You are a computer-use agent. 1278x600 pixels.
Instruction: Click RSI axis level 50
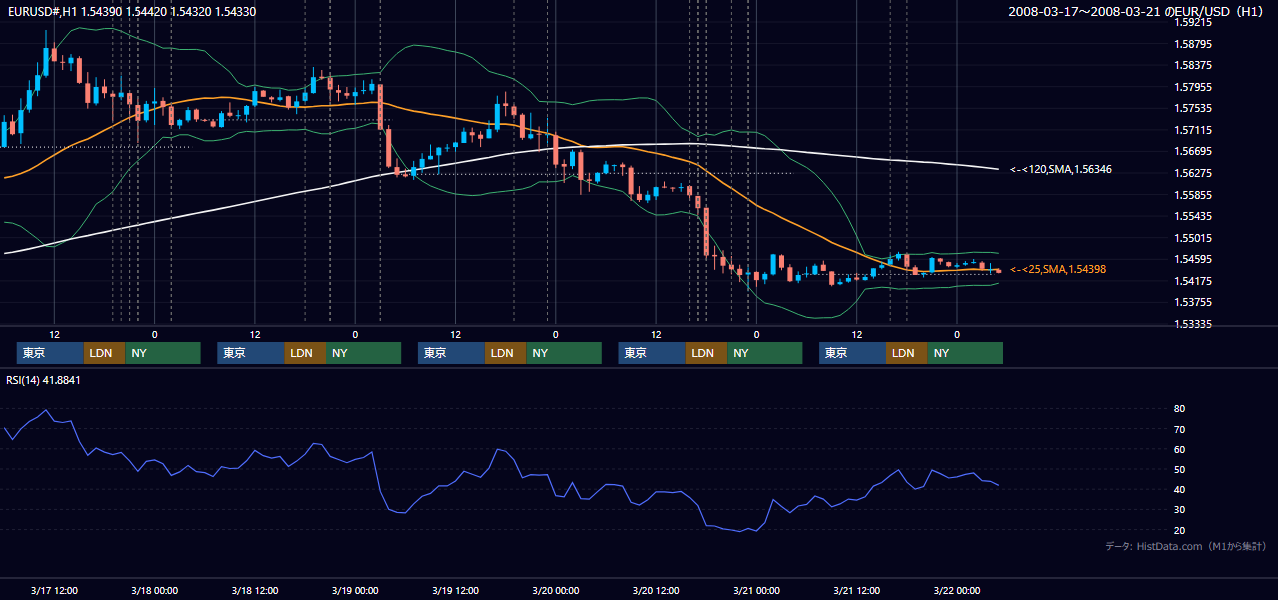1180,469
